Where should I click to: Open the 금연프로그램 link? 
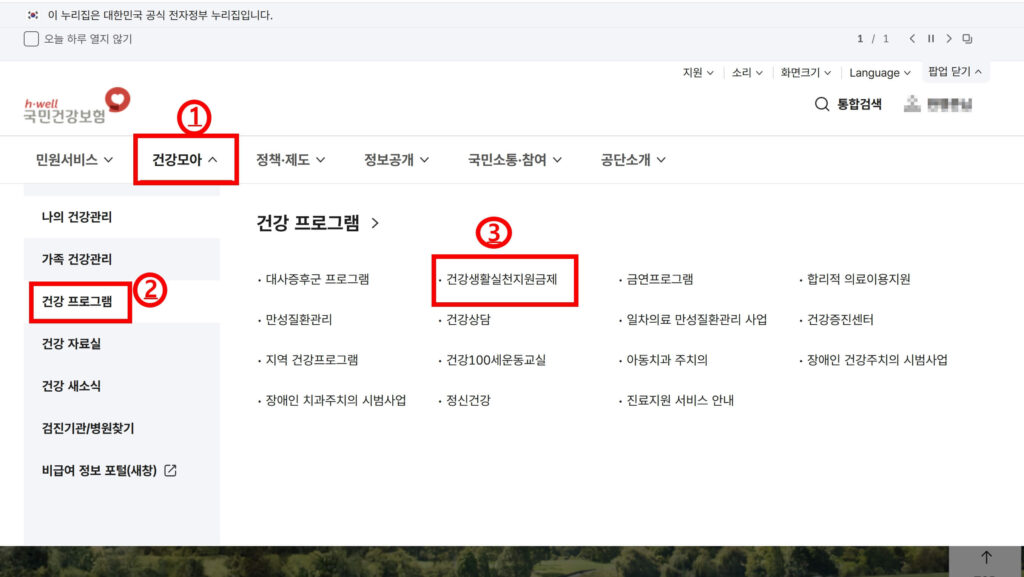click(659, 280)
